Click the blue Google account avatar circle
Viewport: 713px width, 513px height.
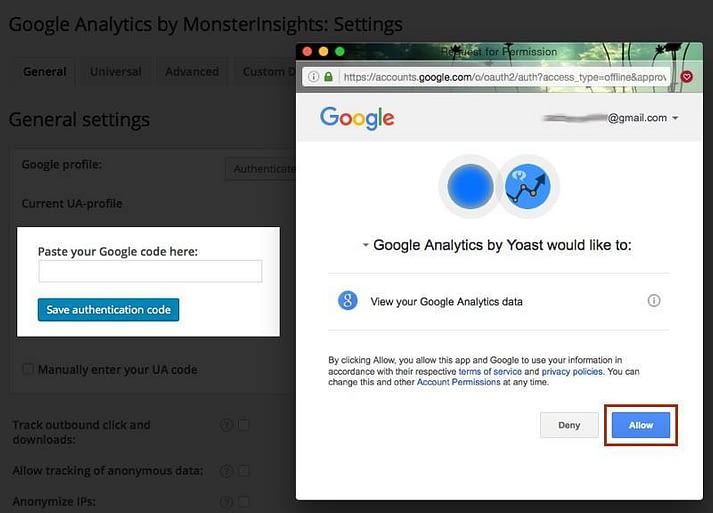(x=470, y=186)
